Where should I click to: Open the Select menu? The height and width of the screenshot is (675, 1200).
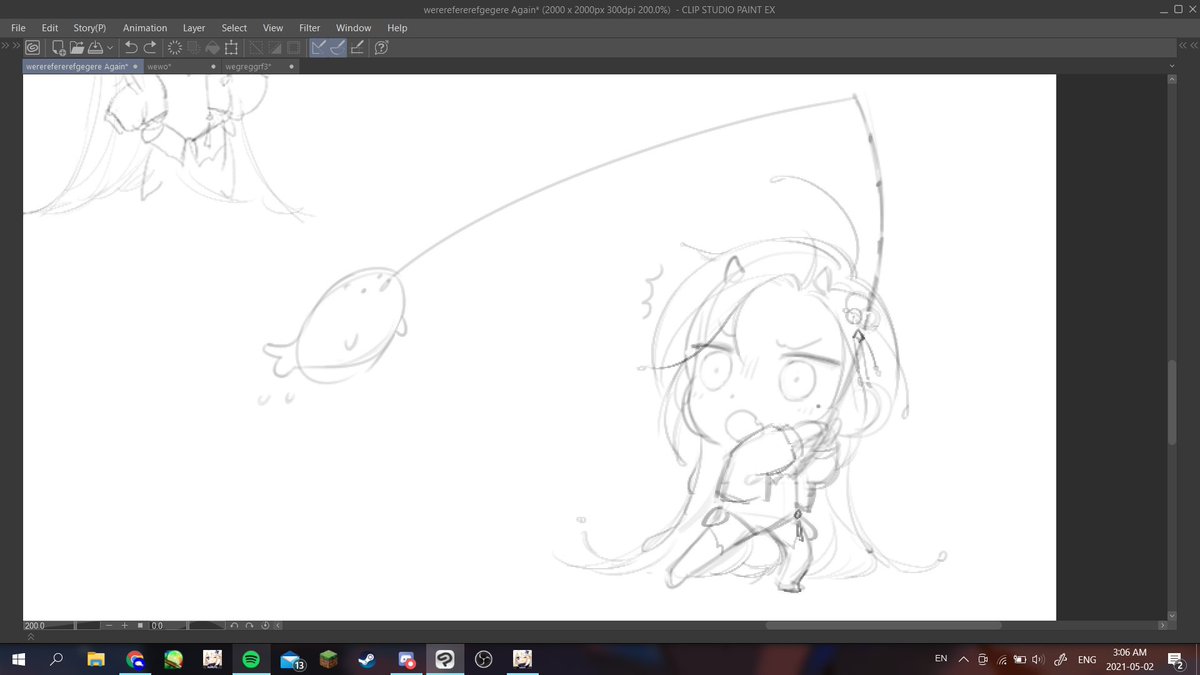coord(234,28)
